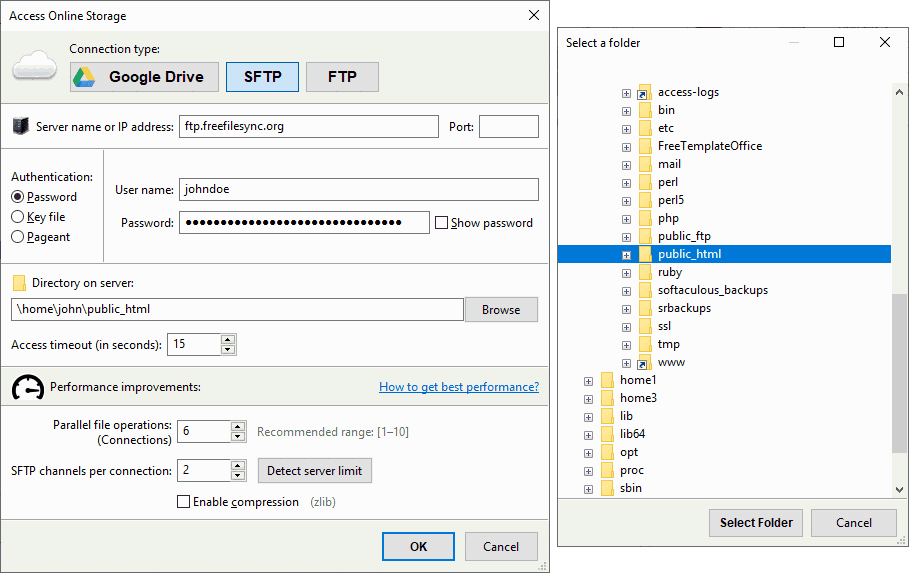The height and width of the screenshot is (573, 909).
Task: Click the Google Drive logo icon
Action: 84,77
